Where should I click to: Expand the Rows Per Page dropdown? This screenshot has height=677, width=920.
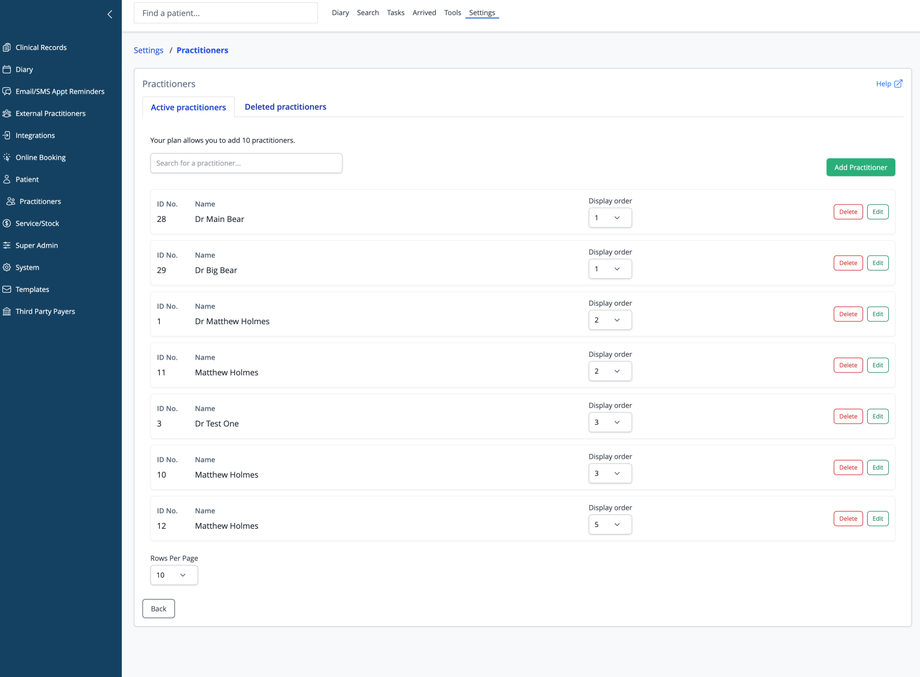tap(173, 575)
